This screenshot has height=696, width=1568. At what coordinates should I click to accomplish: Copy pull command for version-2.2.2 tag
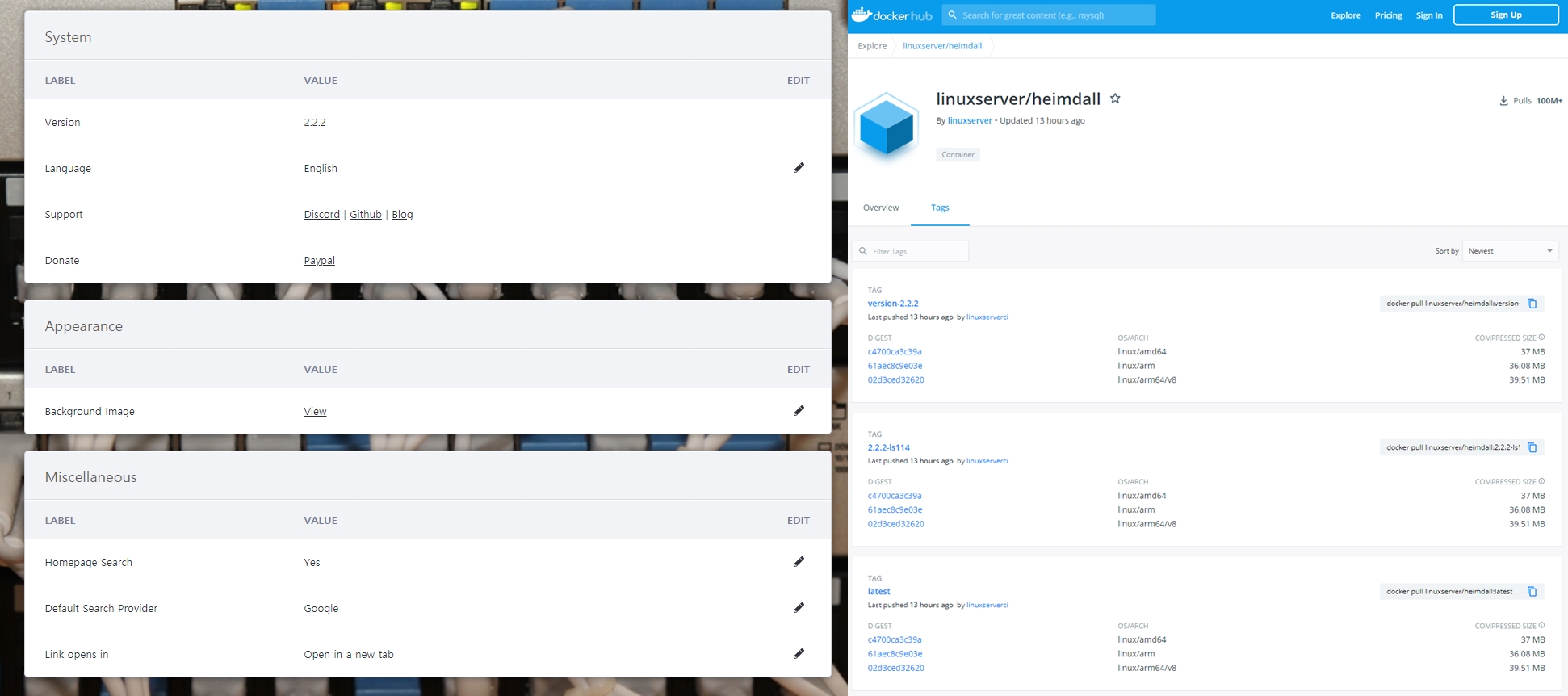(1532, 304)
